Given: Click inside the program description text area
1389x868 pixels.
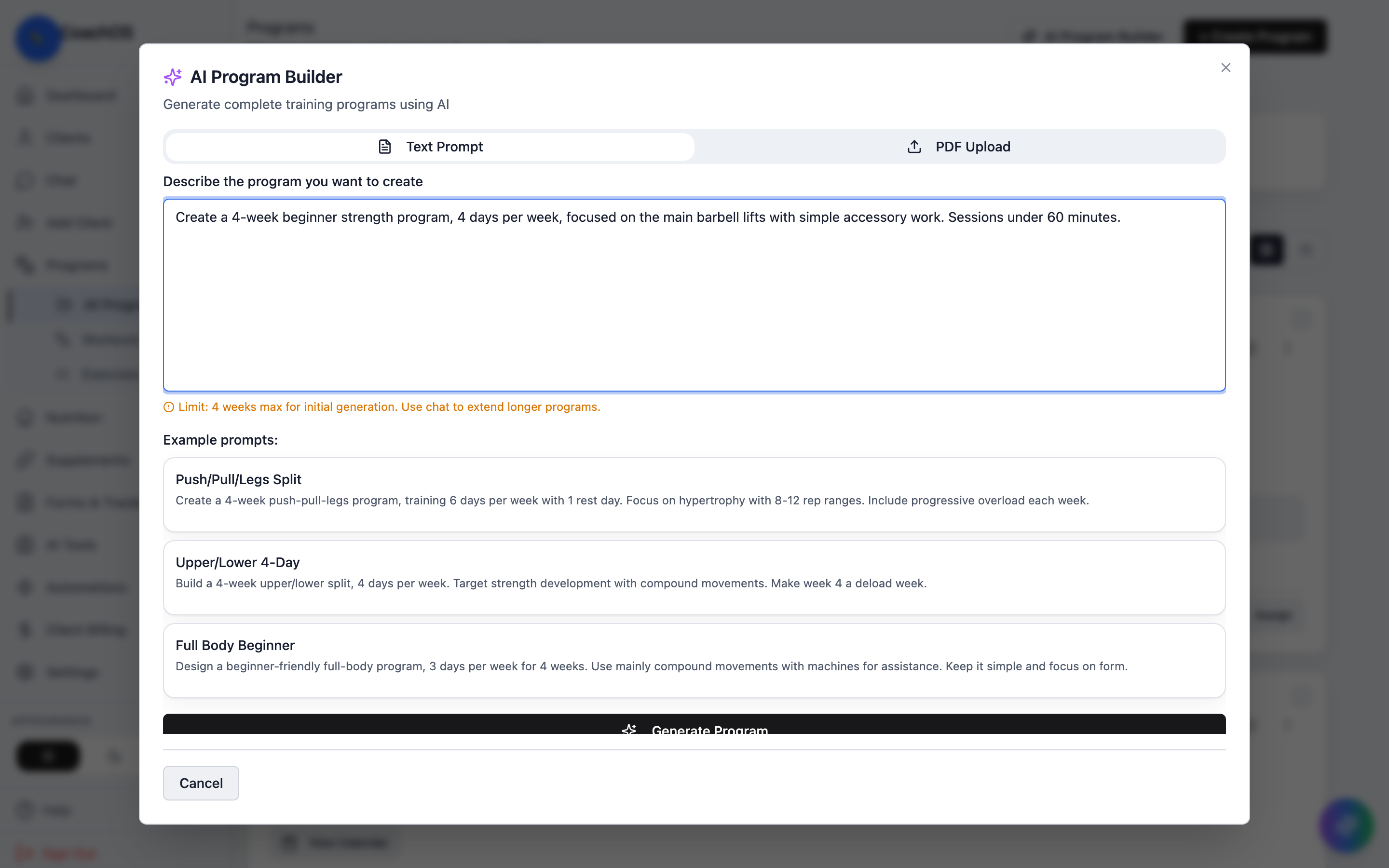Looking at the screenshot, I should click(x=694, y=295).
